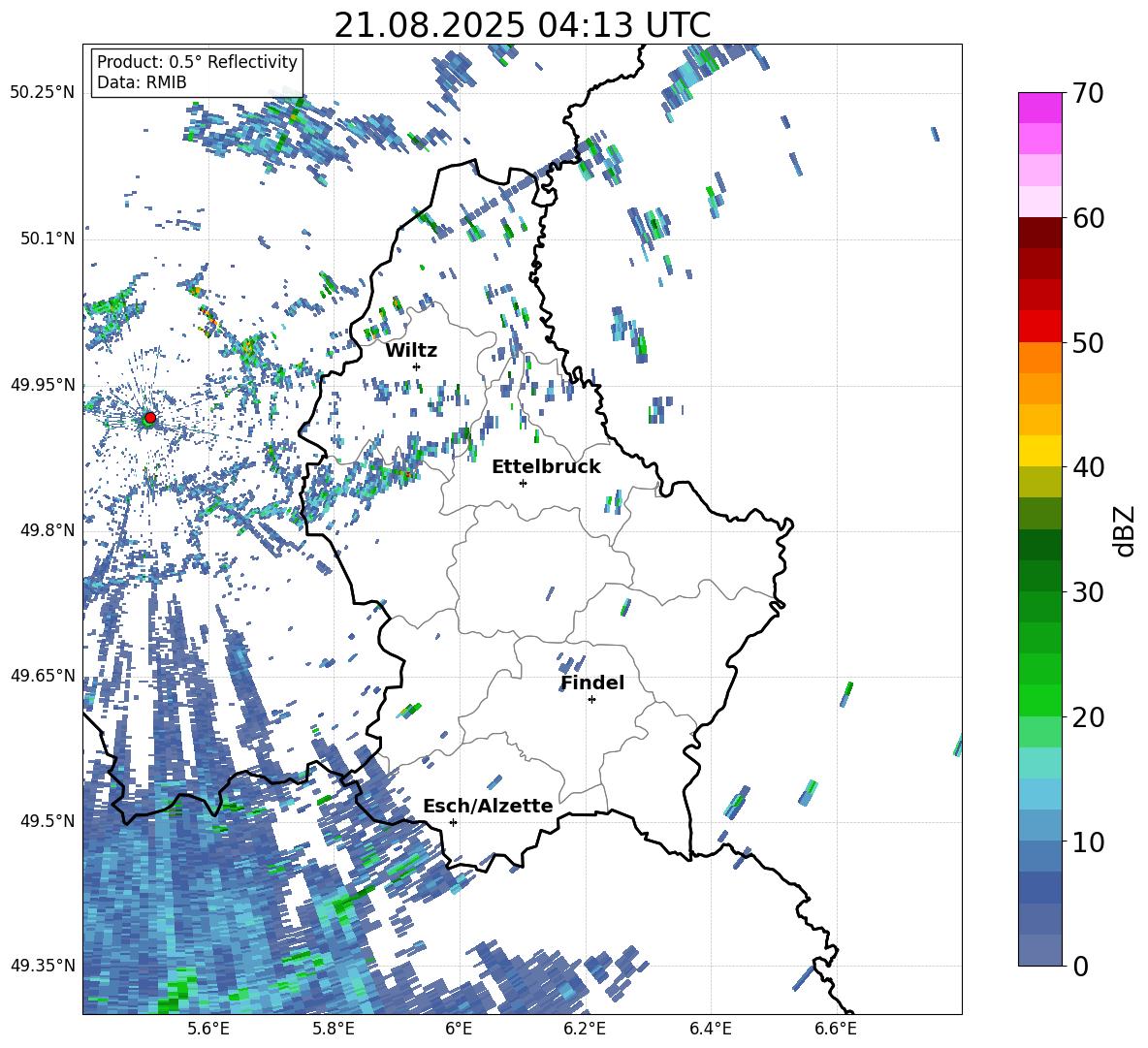Click the timestamp title 21.08.2025 04:13 UTC
This screenshot has height=1048, width=1148.
(x=522, y=25)
